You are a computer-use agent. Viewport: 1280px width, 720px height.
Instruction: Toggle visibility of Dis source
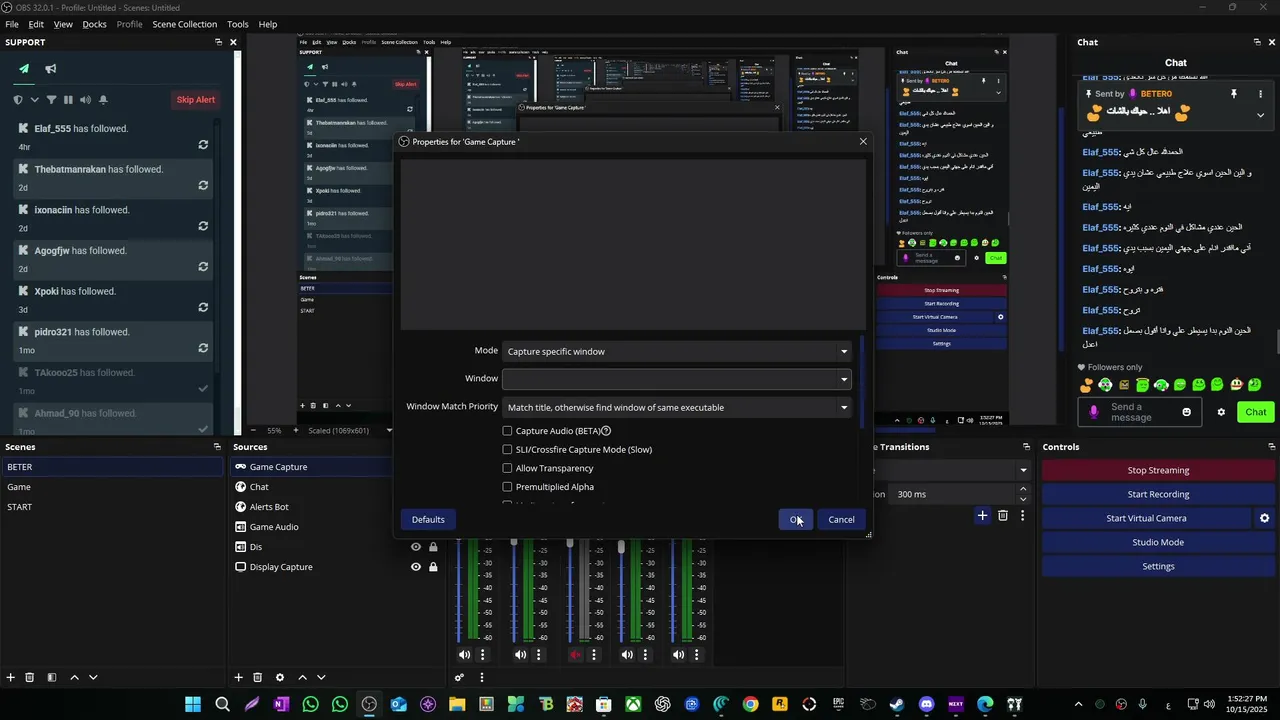[x=416, y=547]
